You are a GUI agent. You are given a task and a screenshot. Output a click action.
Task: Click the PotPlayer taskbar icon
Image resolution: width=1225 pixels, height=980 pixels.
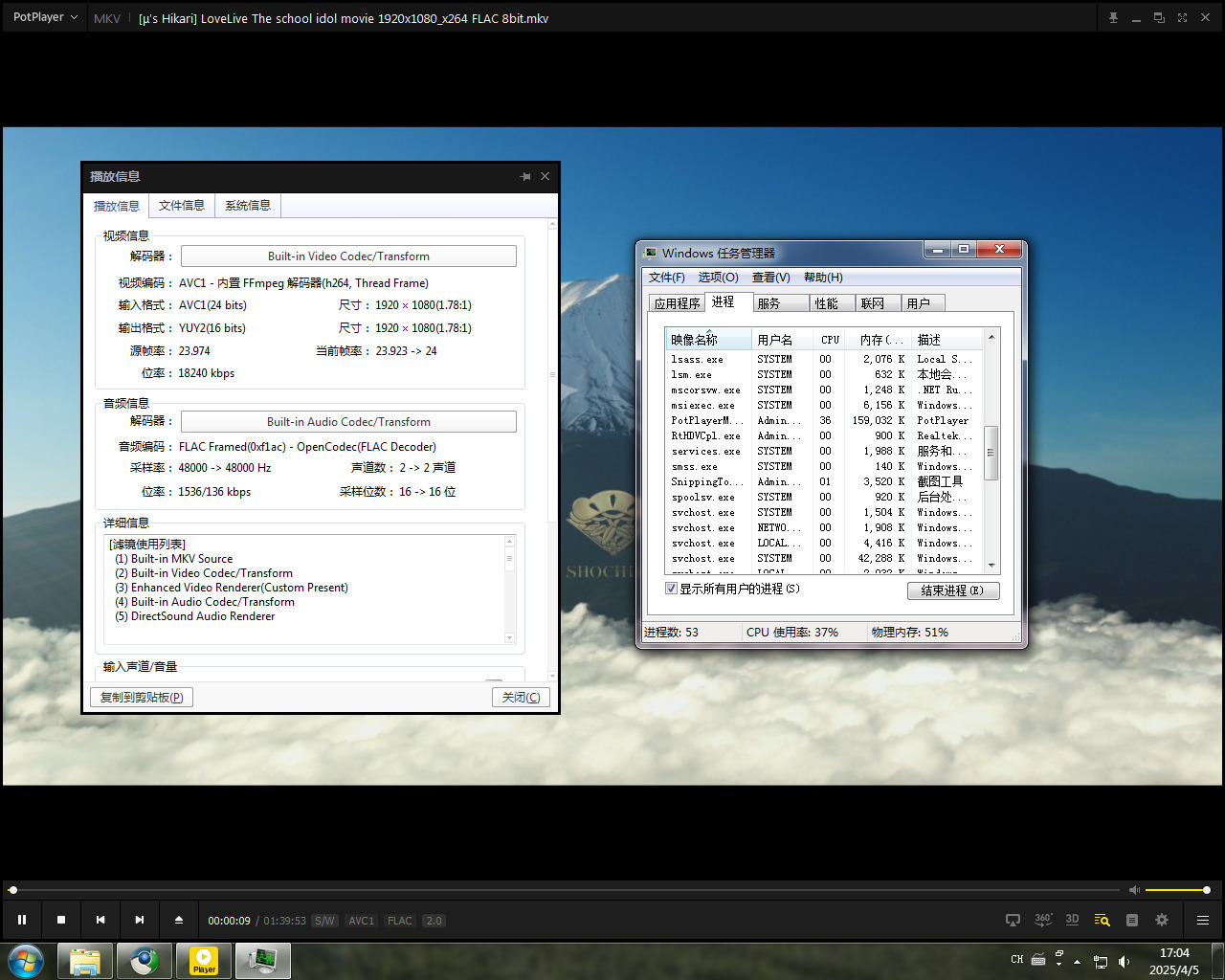(x=204, y=961)
